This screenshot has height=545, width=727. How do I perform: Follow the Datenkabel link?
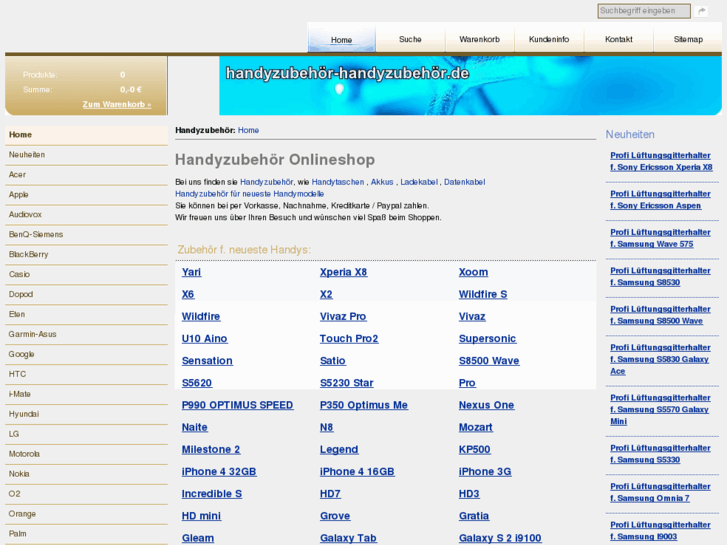465,182
